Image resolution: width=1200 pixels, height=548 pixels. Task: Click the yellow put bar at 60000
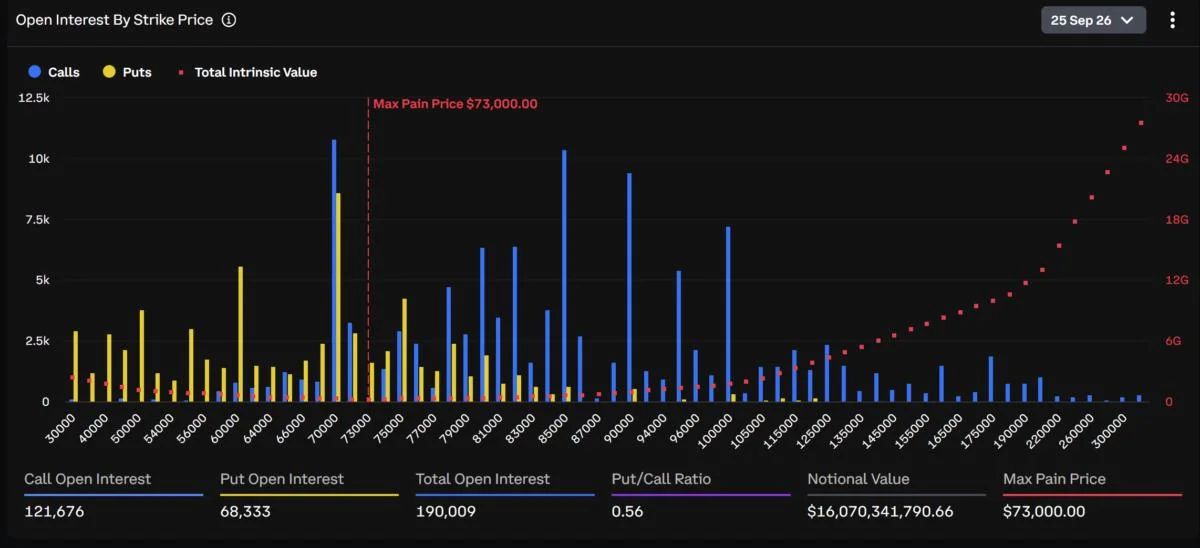tap(241, 334)
